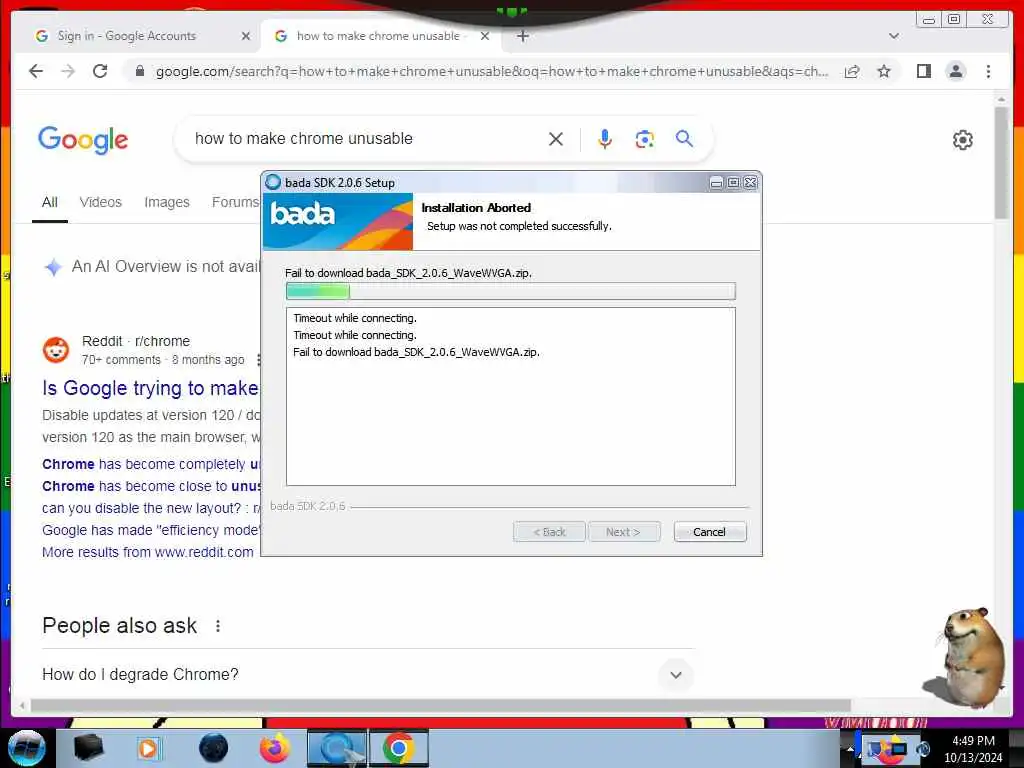Click the bada setup download progress bar
Viewport: 1024px width, 768px height.
point(511,291)
